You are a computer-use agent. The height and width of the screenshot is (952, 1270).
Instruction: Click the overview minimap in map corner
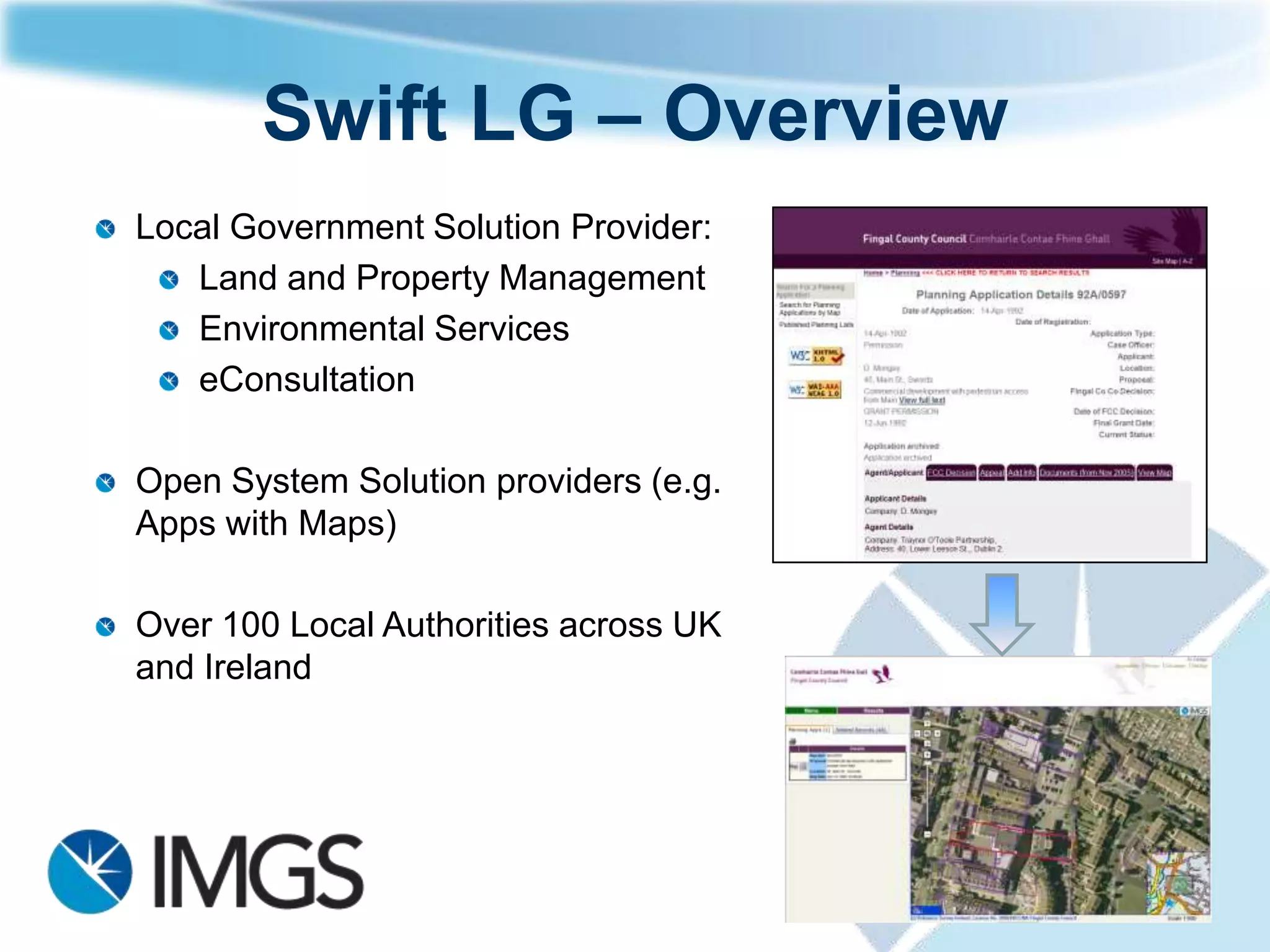1177,883
